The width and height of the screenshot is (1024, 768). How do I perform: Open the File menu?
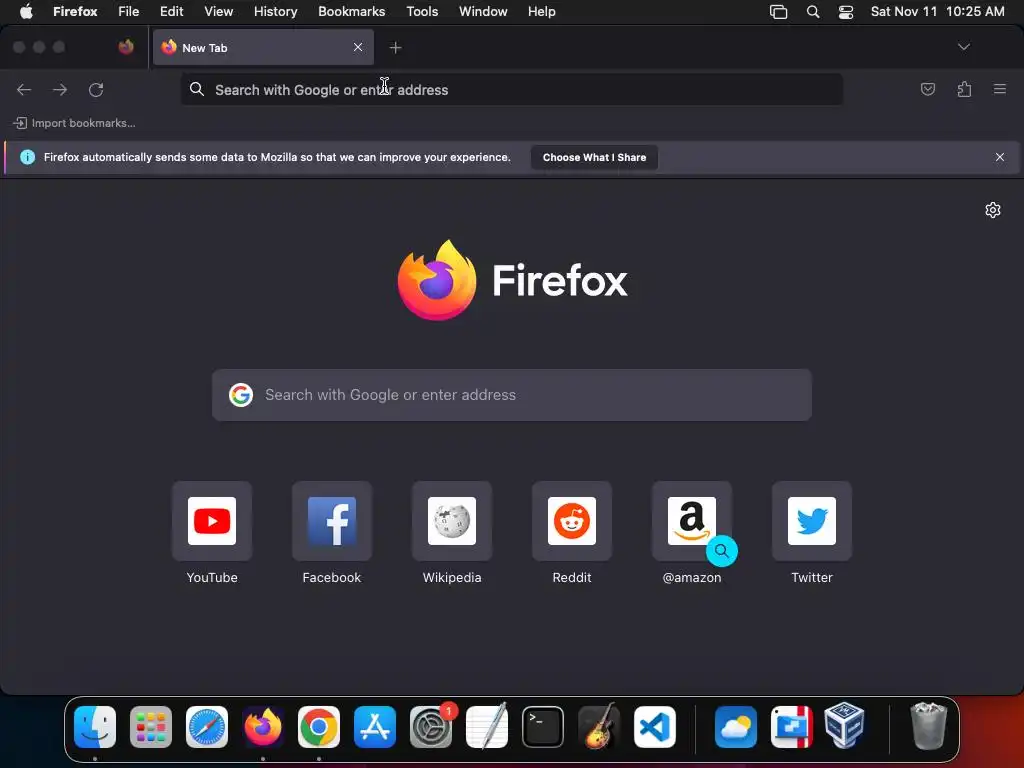pyautogui.click(x=129, y=11)
